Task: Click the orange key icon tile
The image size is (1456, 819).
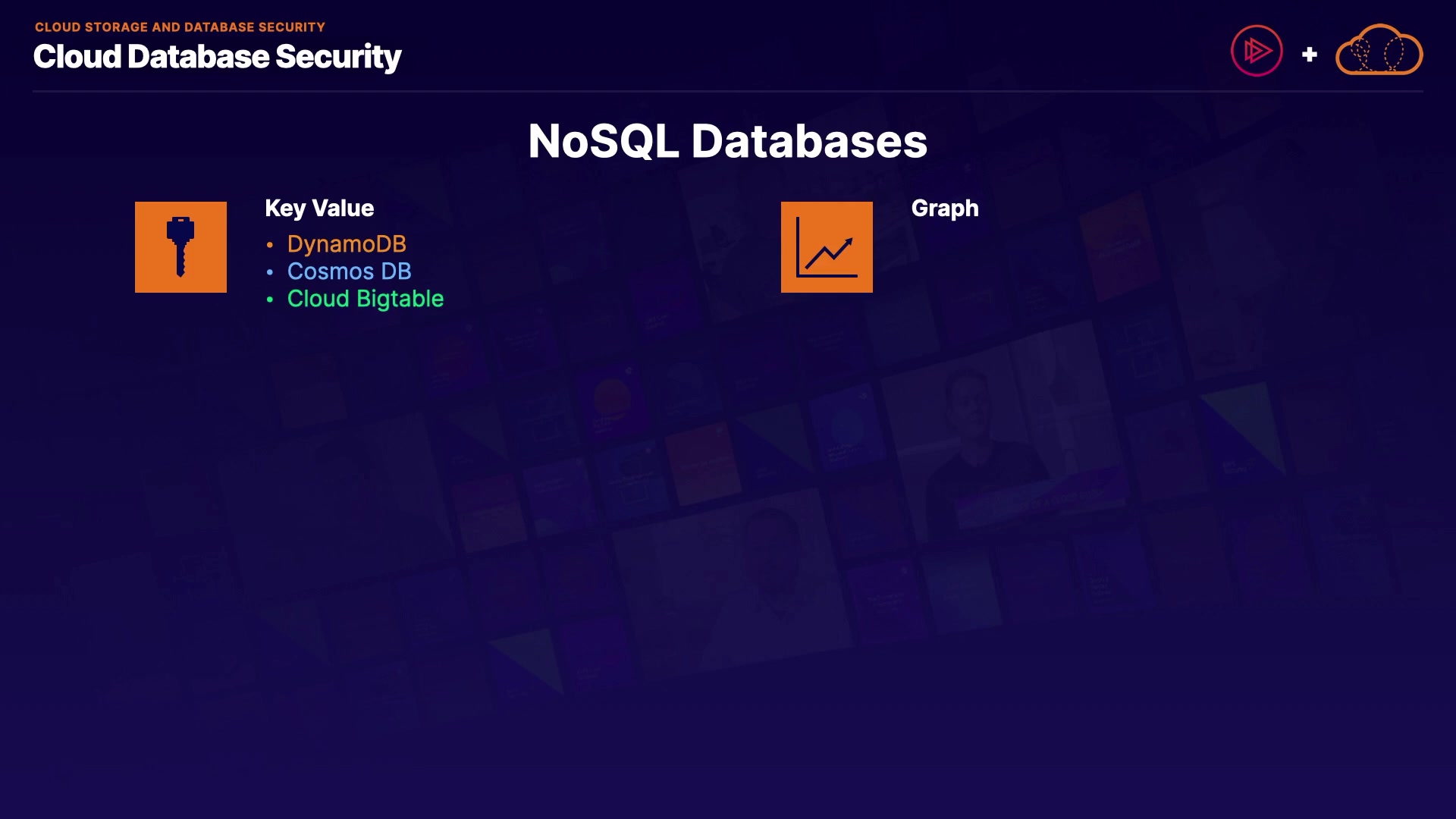Action: click(180, 247)
